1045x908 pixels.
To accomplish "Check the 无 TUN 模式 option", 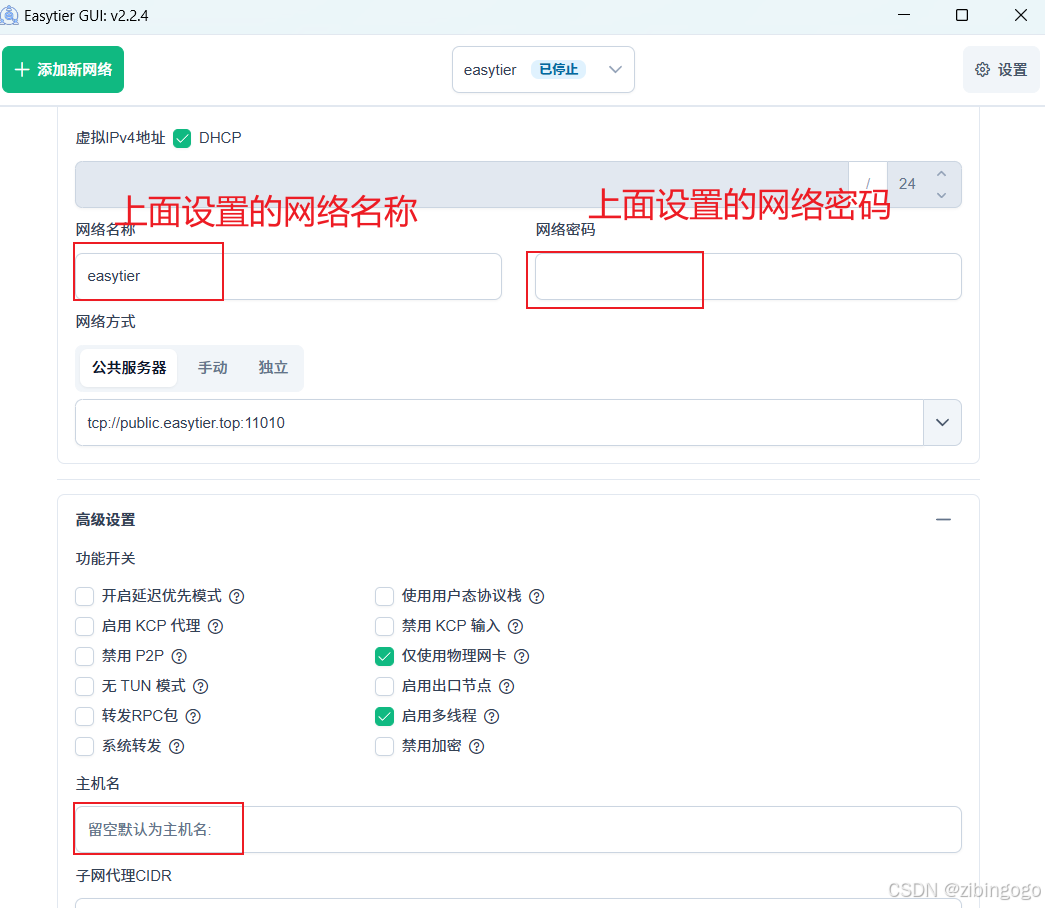I will [x=85, y=686].
